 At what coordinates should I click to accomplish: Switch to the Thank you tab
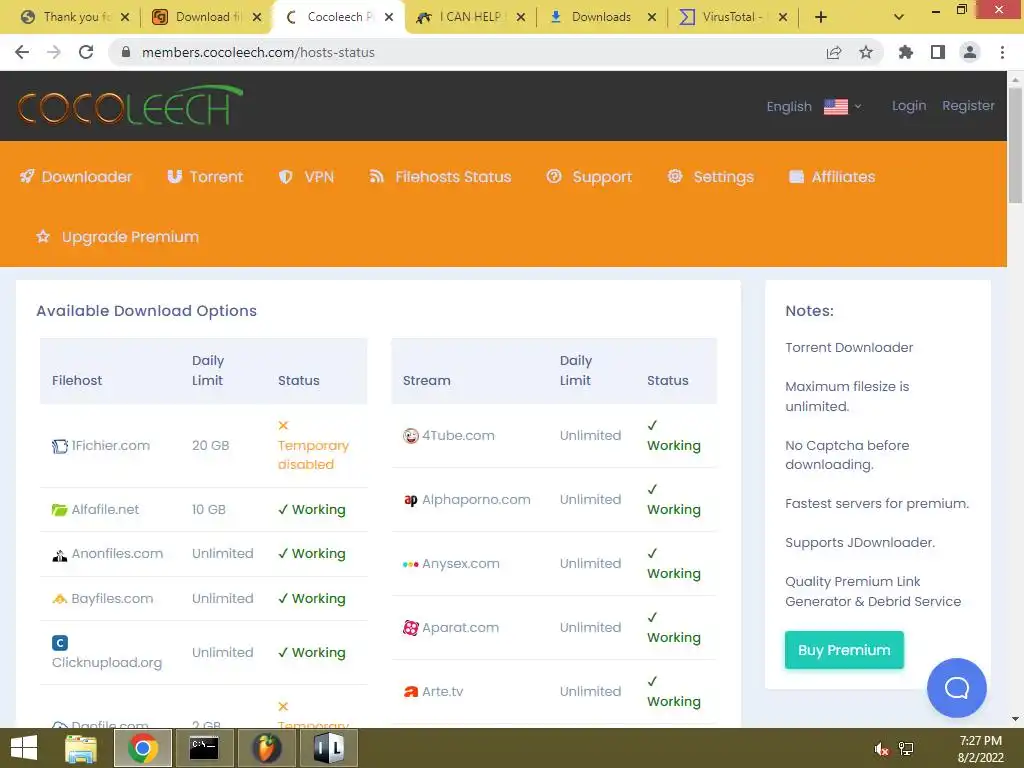pyautogui.click(x=74, y=17)
